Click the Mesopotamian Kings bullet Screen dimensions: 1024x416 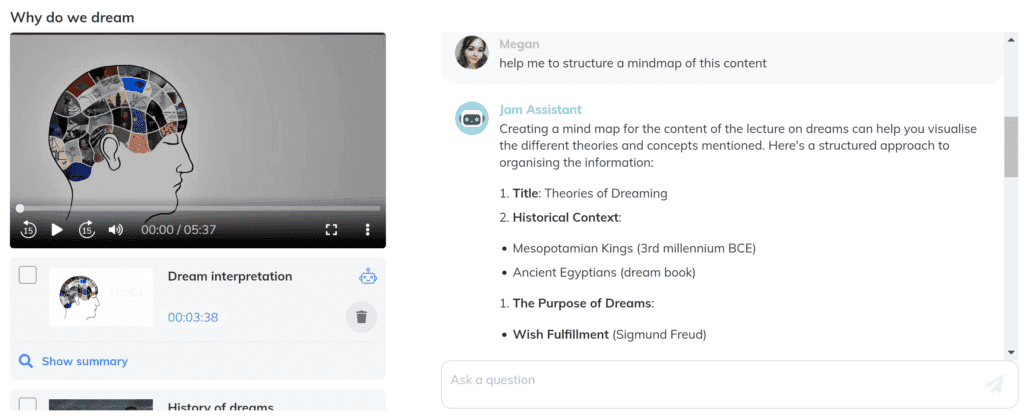pos(634,249)
